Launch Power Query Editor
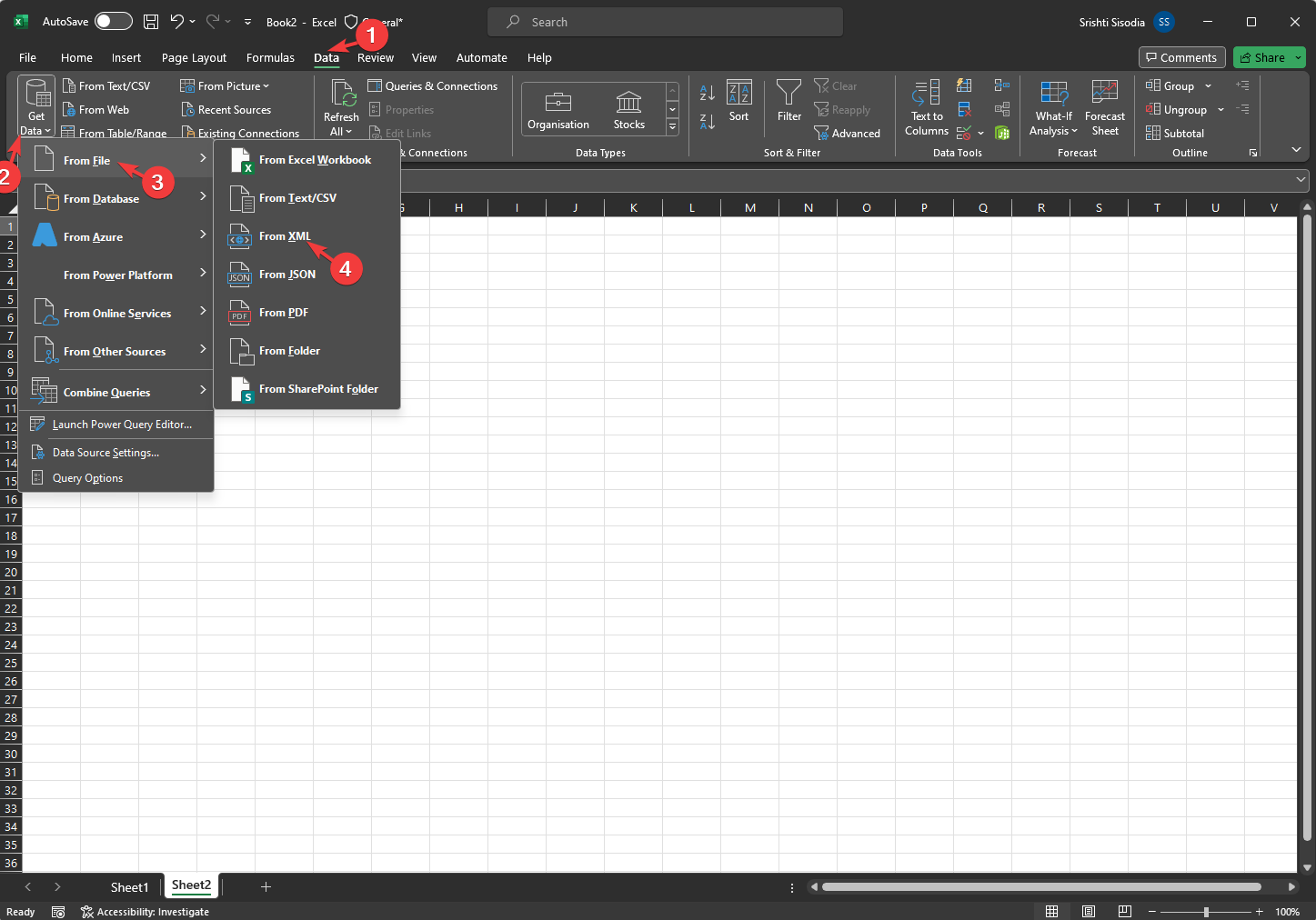 pyautogui.click(x=116, y=425)
